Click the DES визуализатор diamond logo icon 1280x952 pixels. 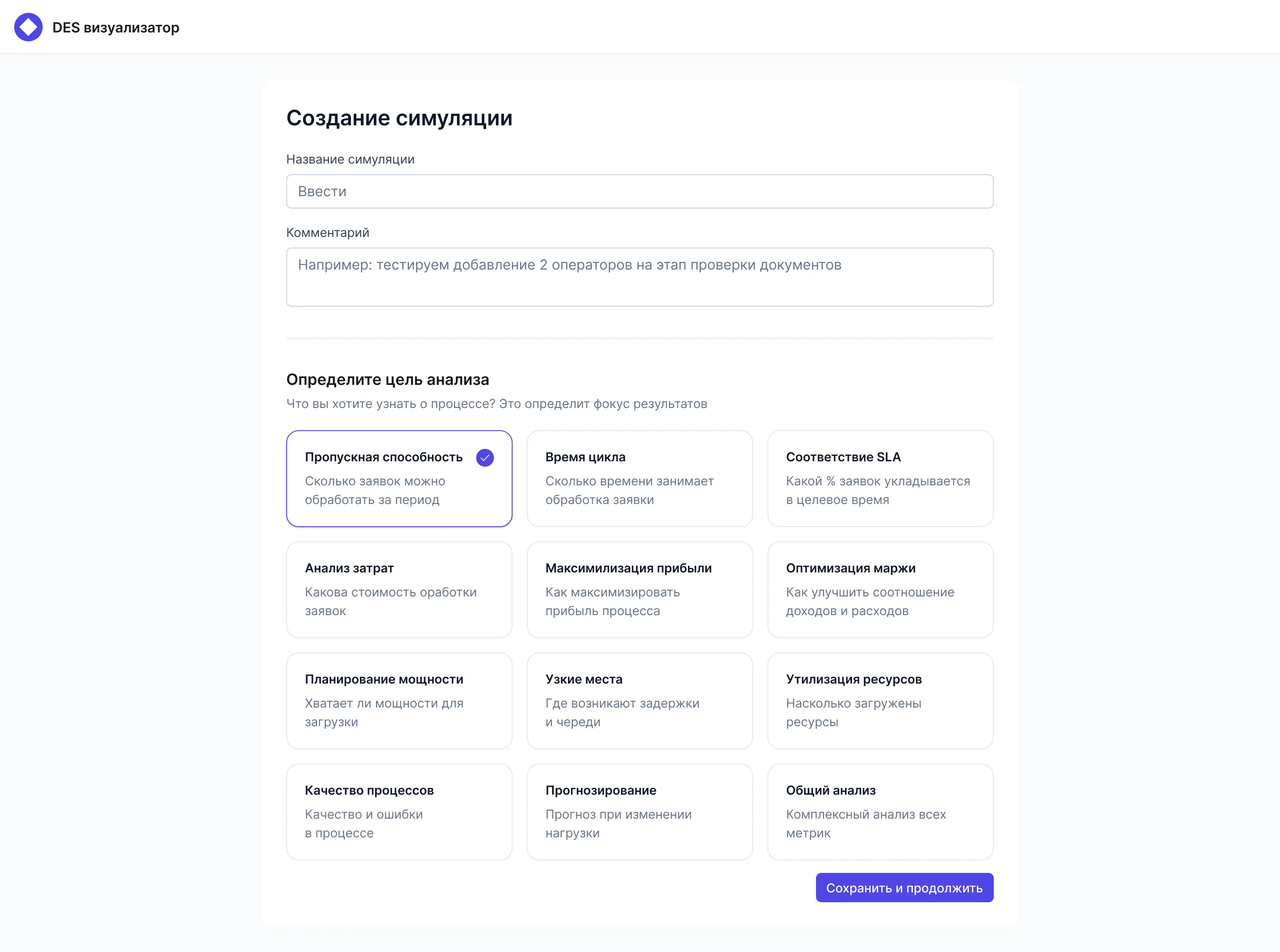[x=28, y=27]
